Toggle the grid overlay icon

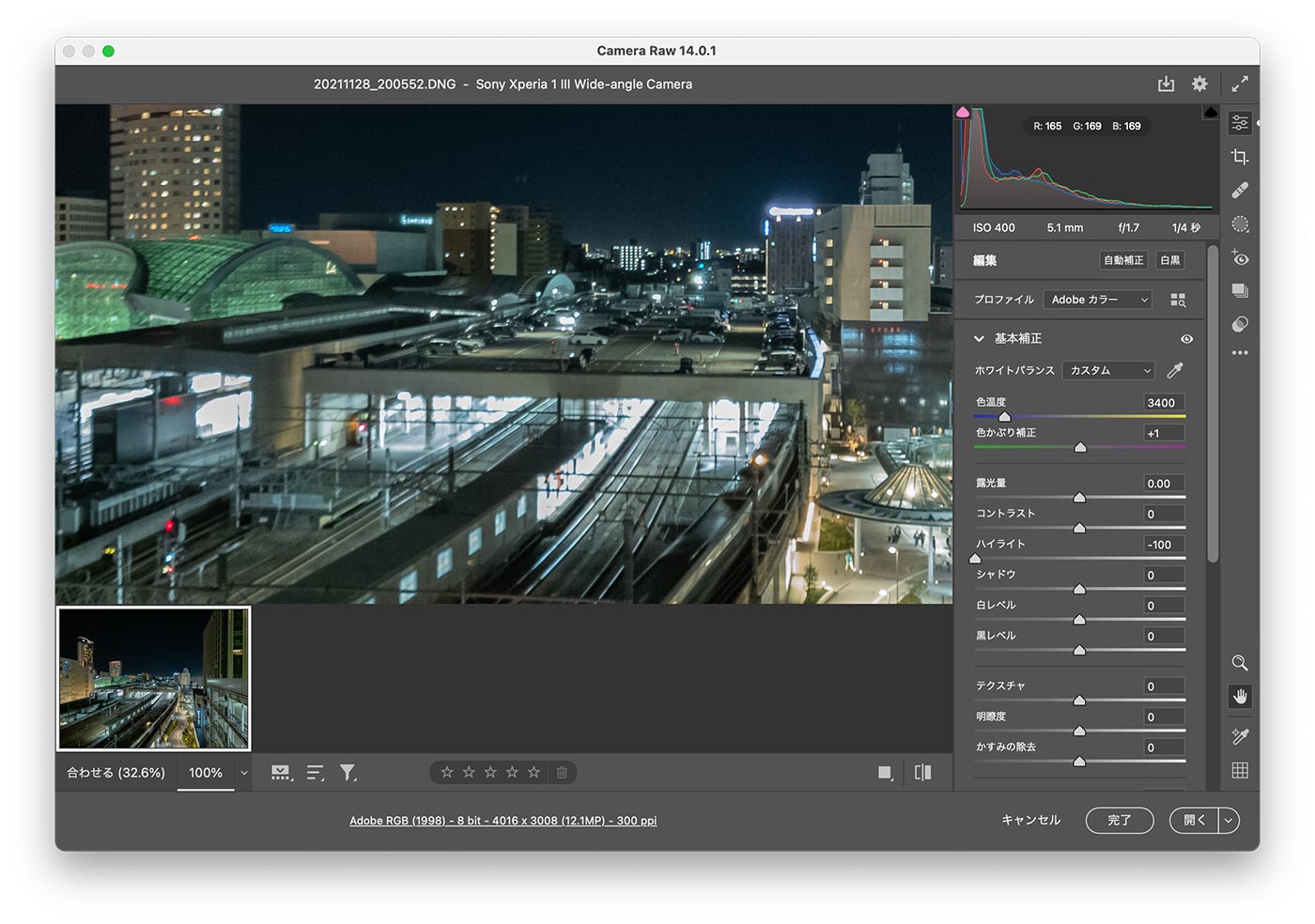[1240, 770]
